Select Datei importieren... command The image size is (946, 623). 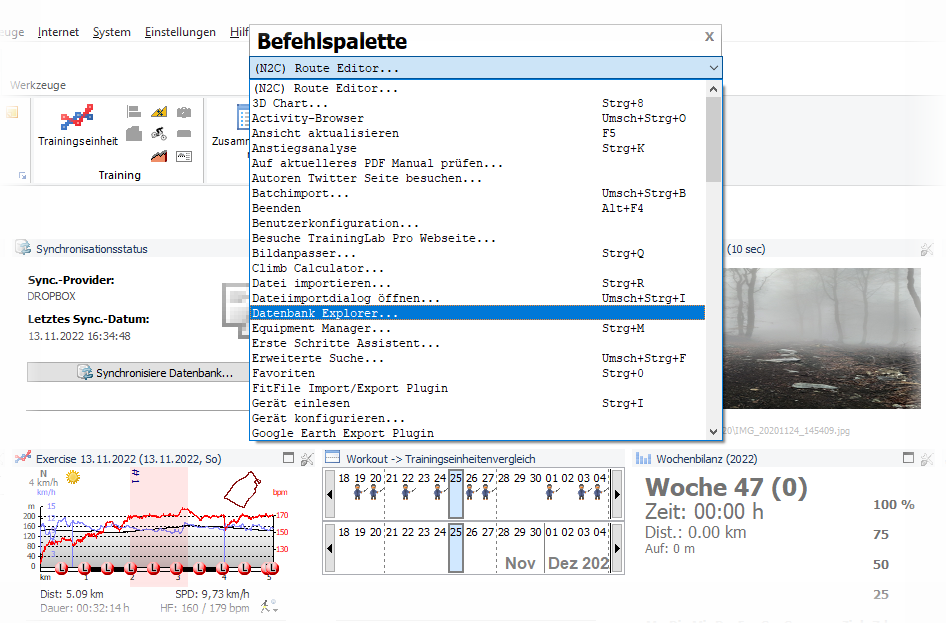click(x=477, y=283)
